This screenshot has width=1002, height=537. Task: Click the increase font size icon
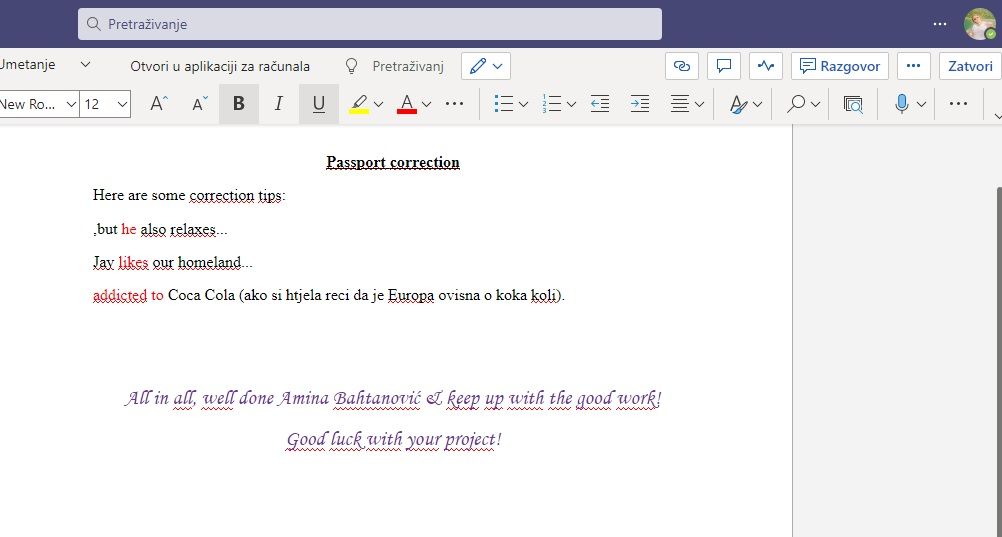click(159, 104)
